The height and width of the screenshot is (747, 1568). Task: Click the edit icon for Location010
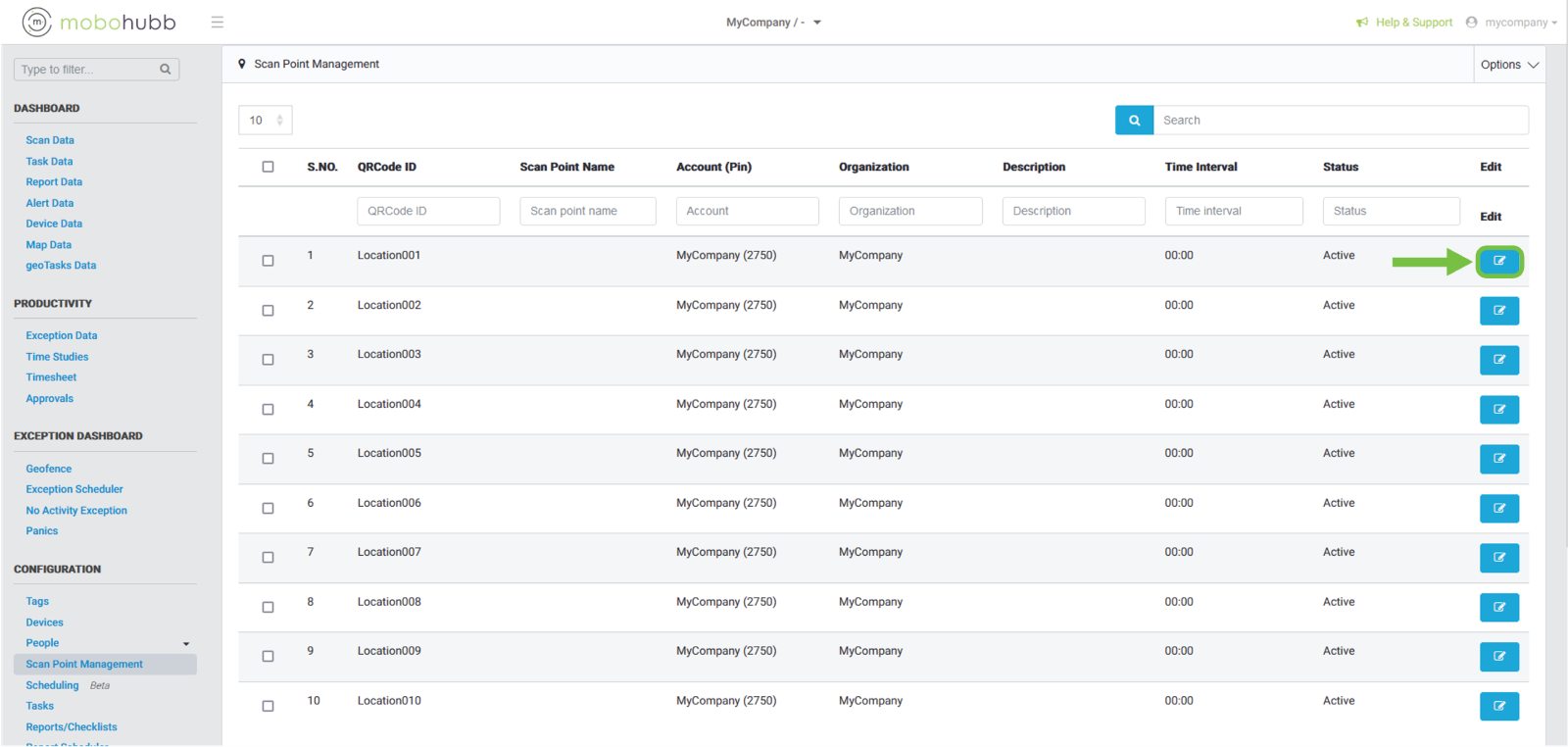pos(1498,706)
